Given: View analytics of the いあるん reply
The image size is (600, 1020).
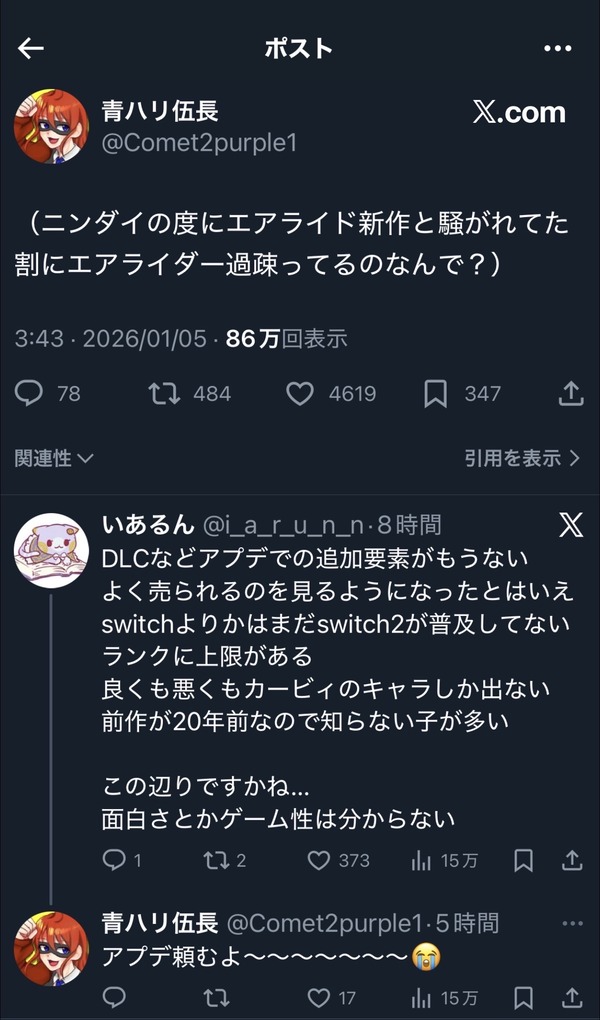Looking at the screenshot, I should click(x=423, y=860).
